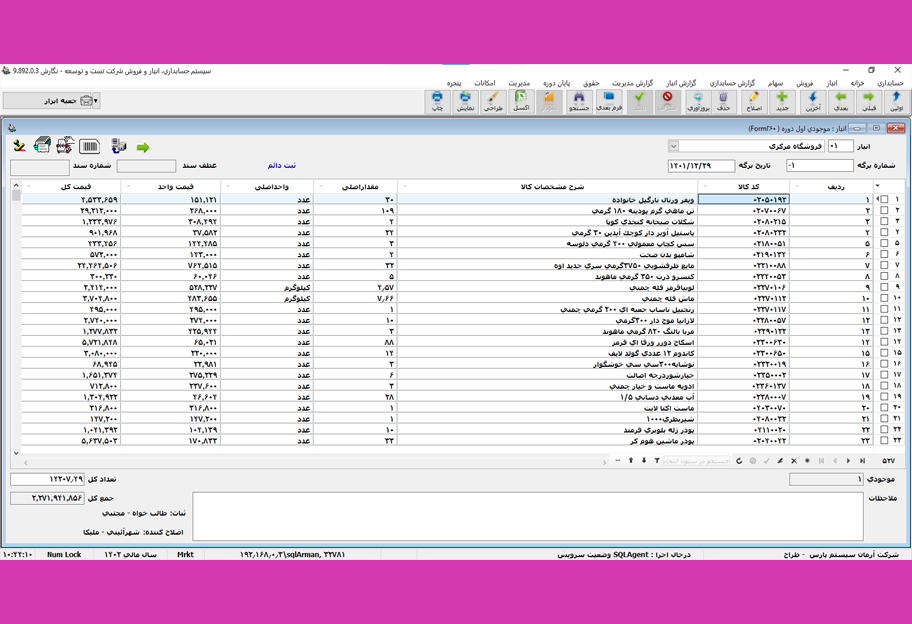
Task: Open the پنجره menu
Action: coord(454,83)
